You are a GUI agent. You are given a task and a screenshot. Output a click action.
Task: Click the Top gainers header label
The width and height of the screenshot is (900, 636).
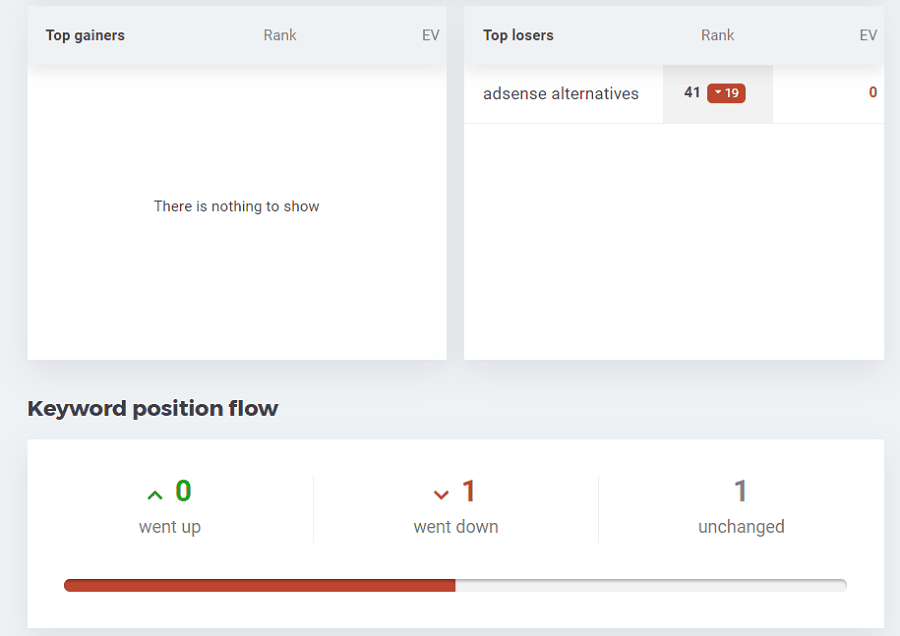pos(85,35)
